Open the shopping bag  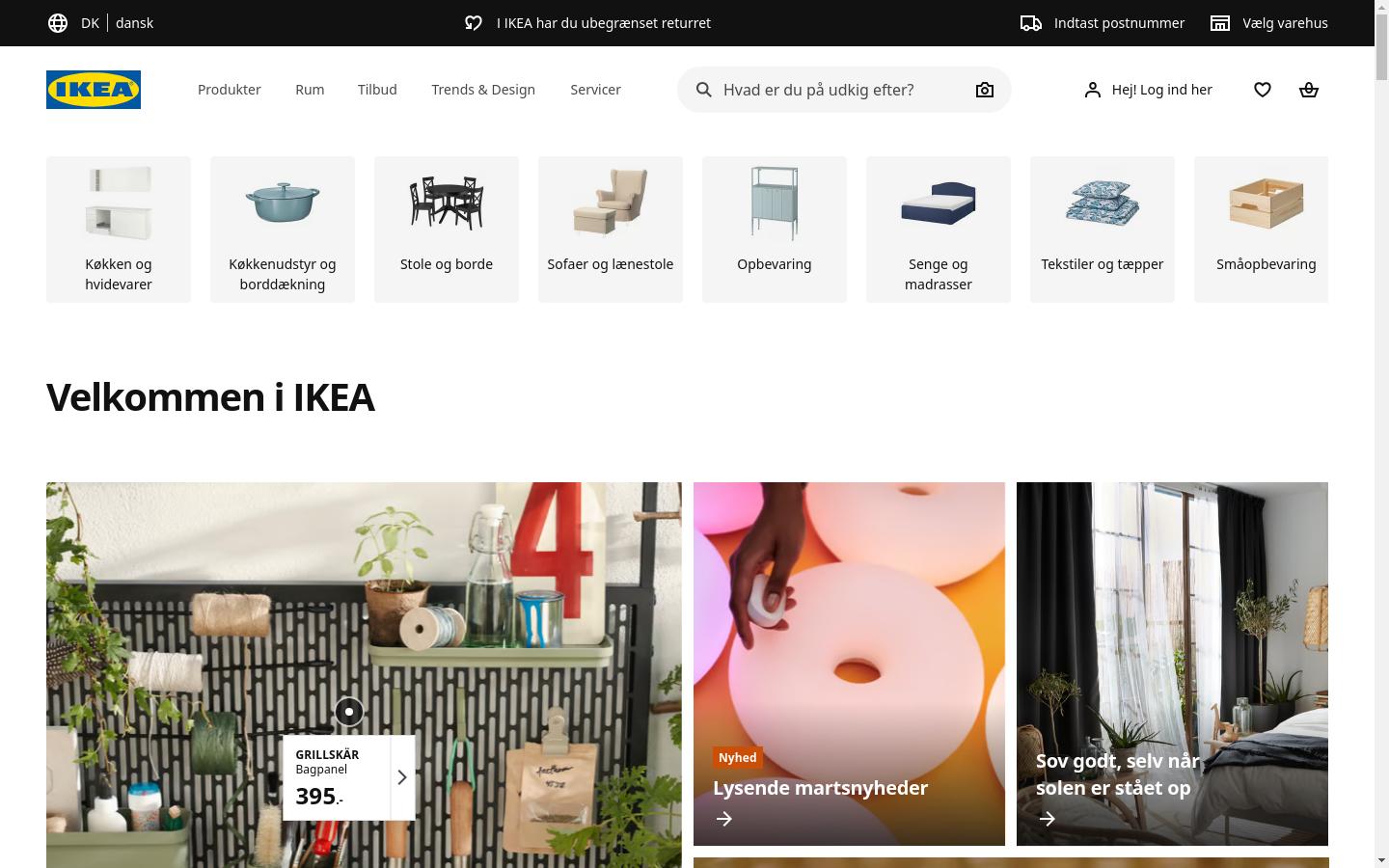coord(1309,90)
